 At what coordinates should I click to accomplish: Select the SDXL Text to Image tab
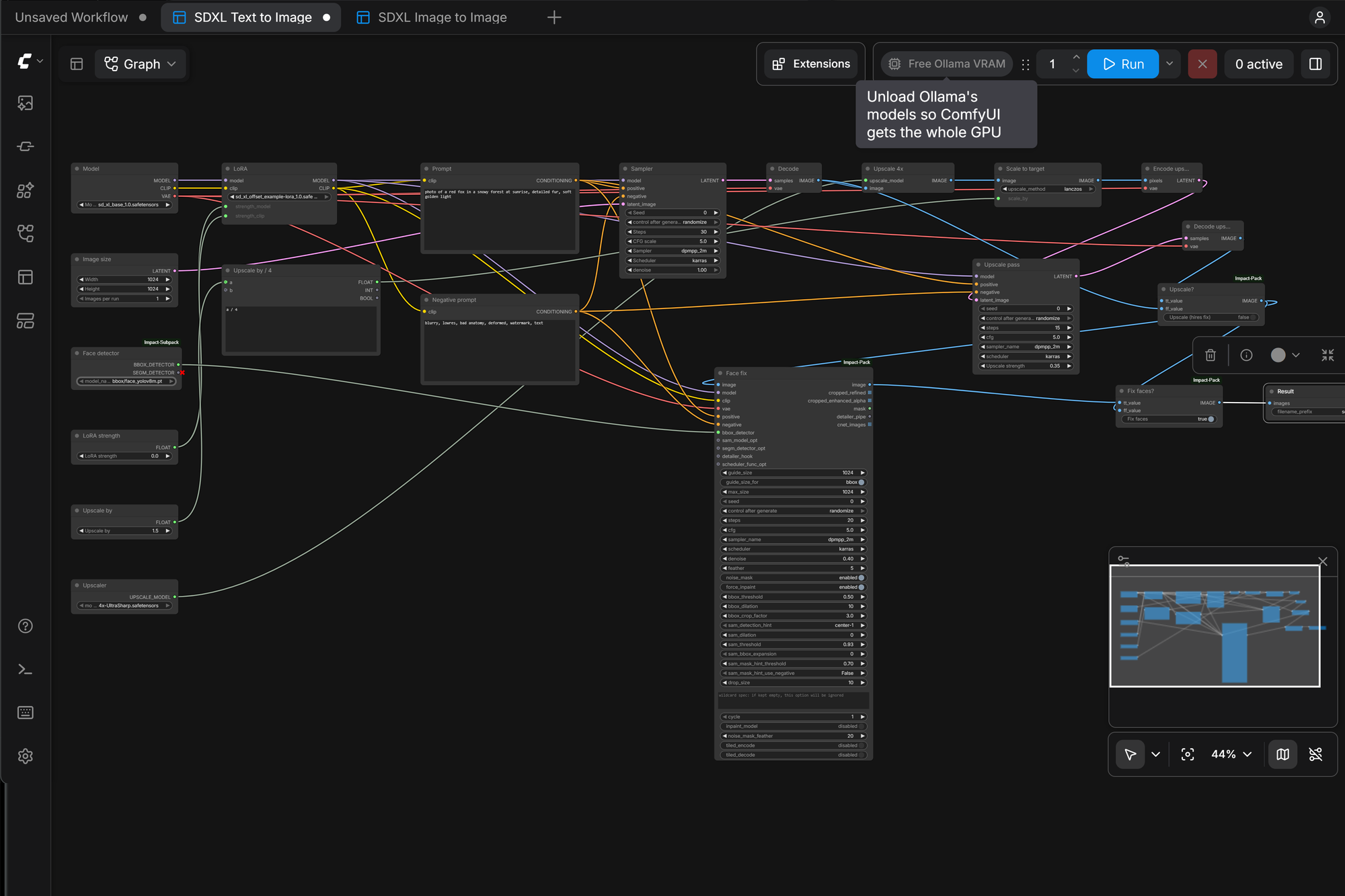click(x=251, y=17)
